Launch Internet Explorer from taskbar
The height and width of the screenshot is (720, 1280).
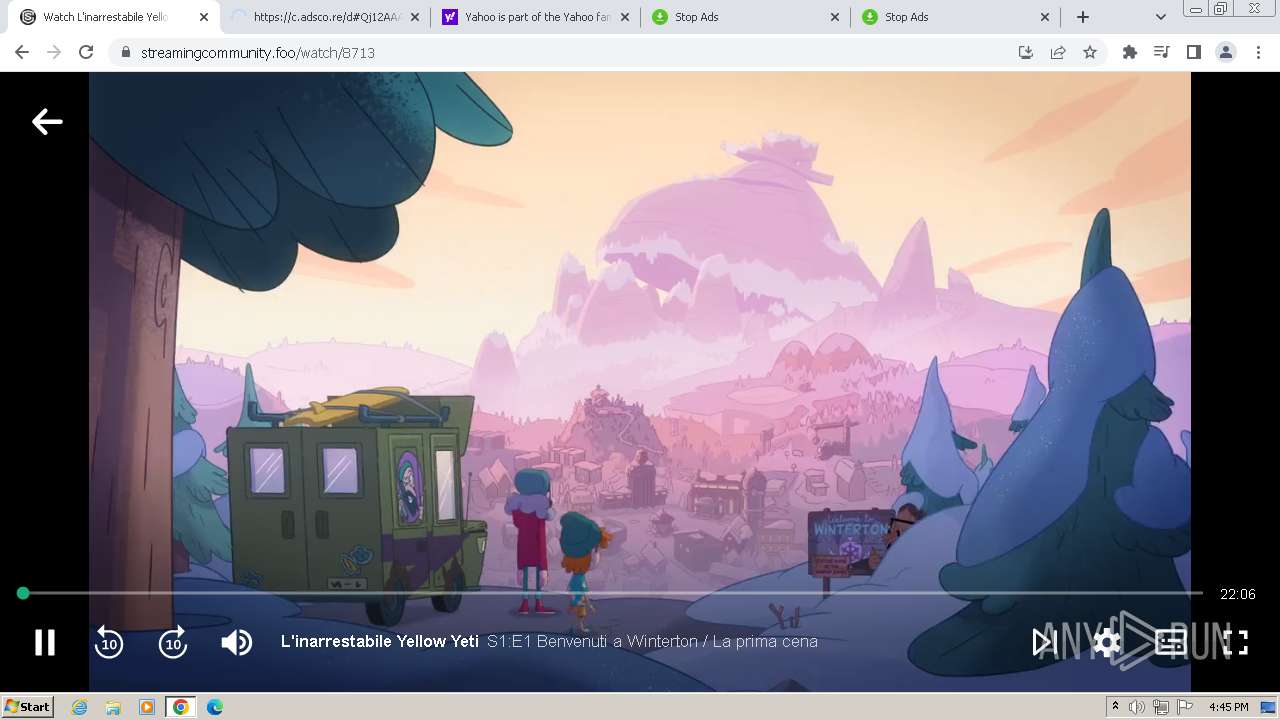(79, 707)
